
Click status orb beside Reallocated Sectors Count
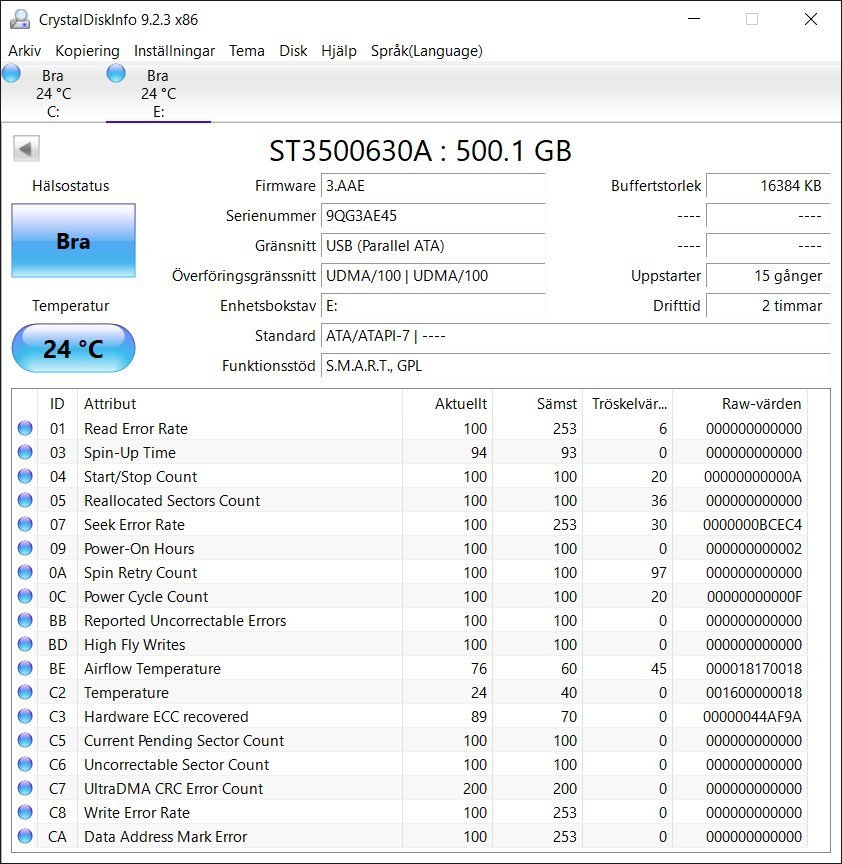pos(25,501)
